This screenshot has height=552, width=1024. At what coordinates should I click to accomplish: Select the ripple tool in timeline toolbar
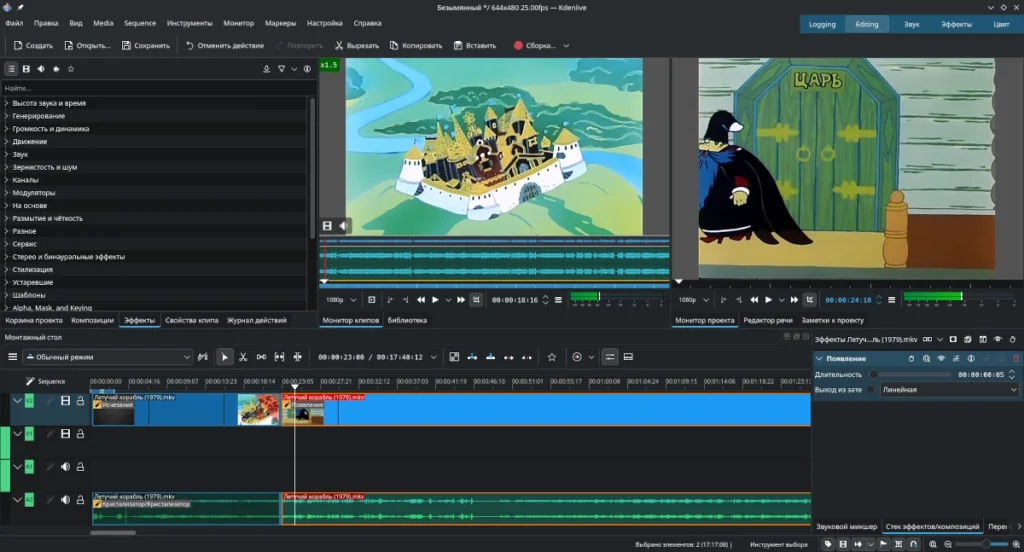tap(298, 357)
